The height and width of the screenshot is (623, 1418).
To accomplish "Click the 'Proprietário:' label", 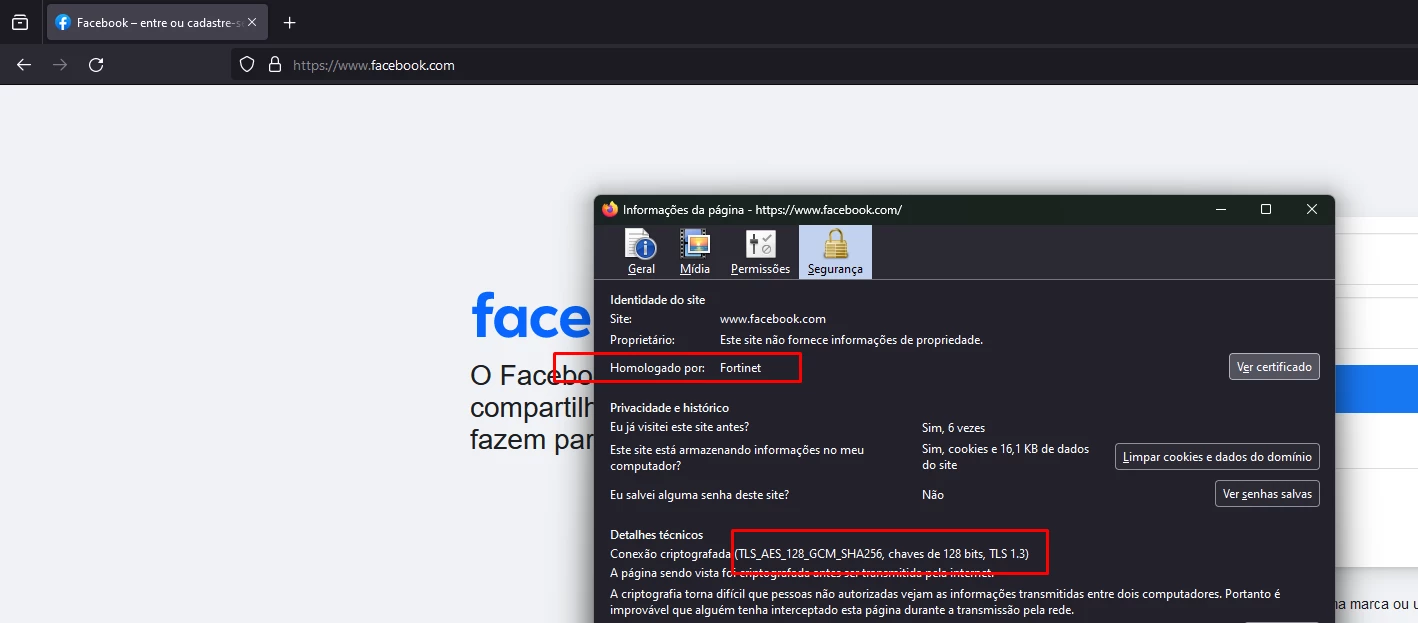I will (643, 340).
